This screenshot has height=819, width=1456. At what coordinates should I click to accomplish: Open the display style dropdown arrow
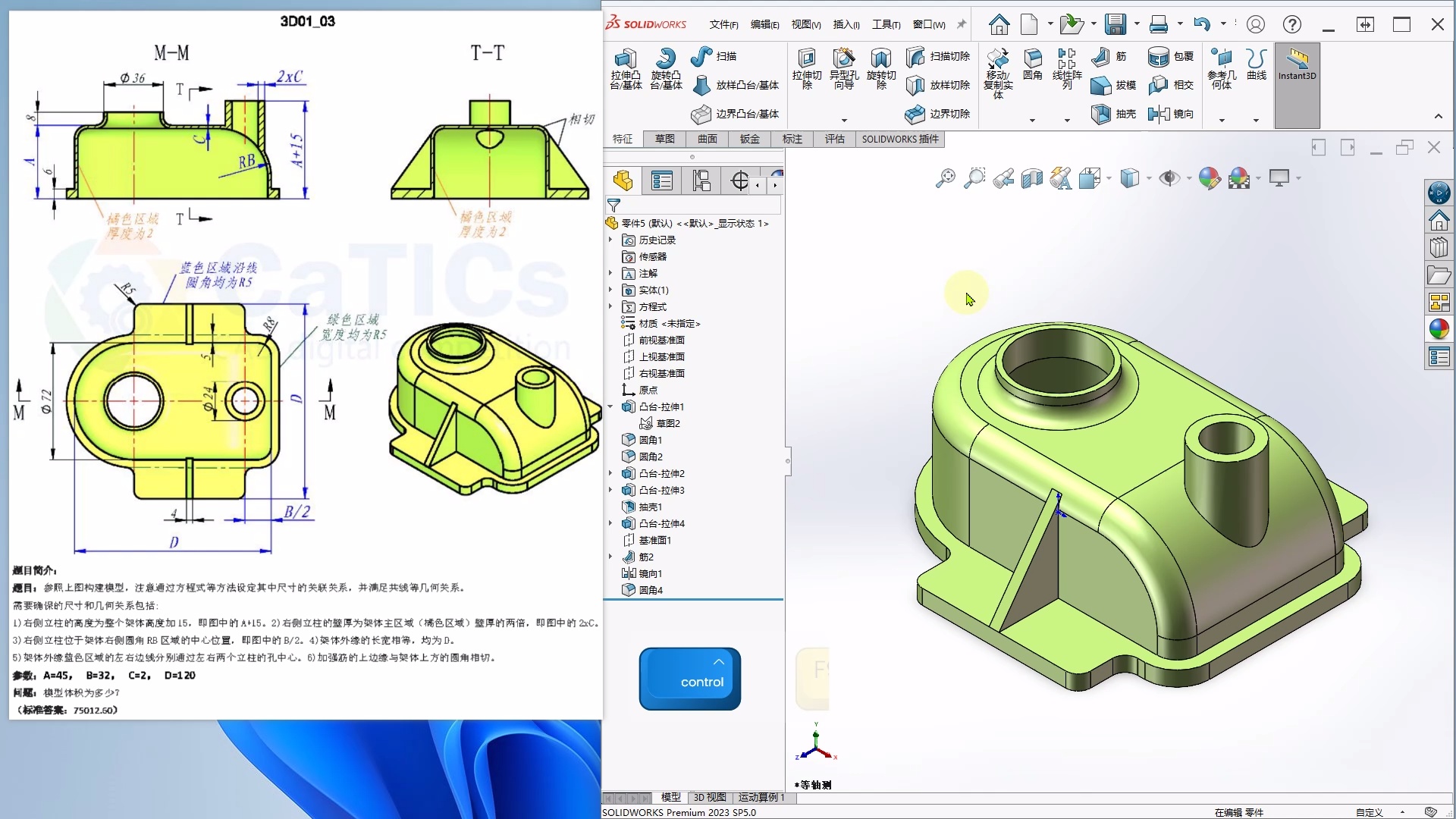pyautogui.click(x=1150, y=177)
